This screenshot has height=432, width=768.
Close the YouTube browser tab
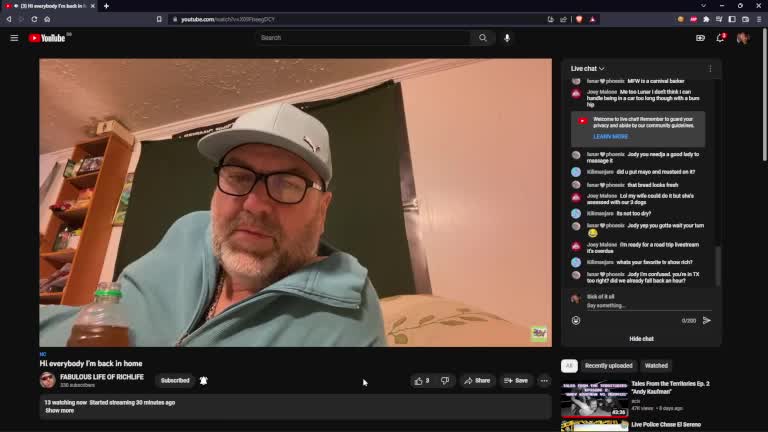click(x=93, y=6)
